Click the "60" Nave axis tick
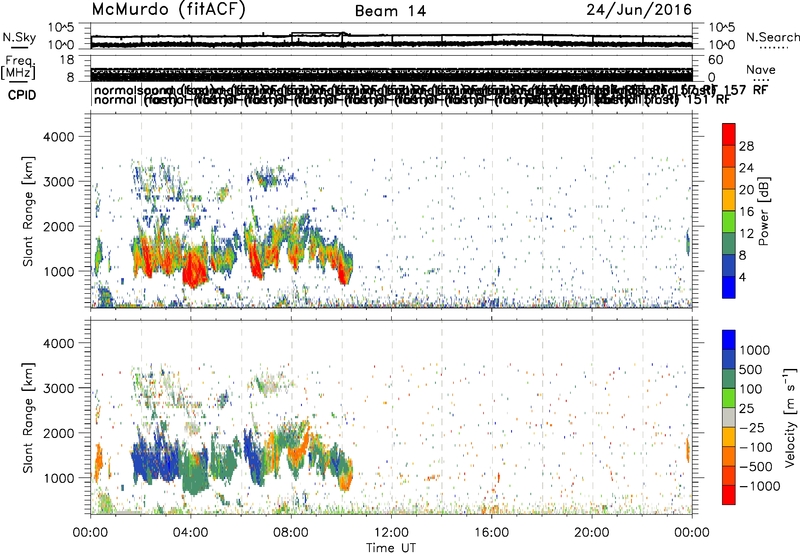The width and height of the screenshot is (800, 554). click(716, 60)
